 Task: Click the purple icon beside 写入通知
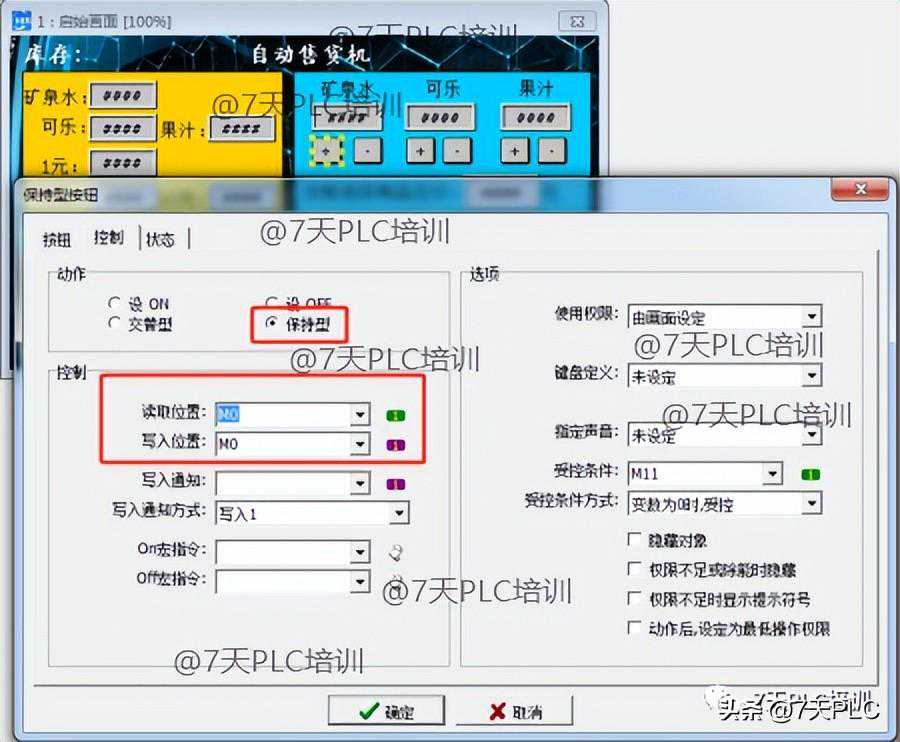[396, 485]
